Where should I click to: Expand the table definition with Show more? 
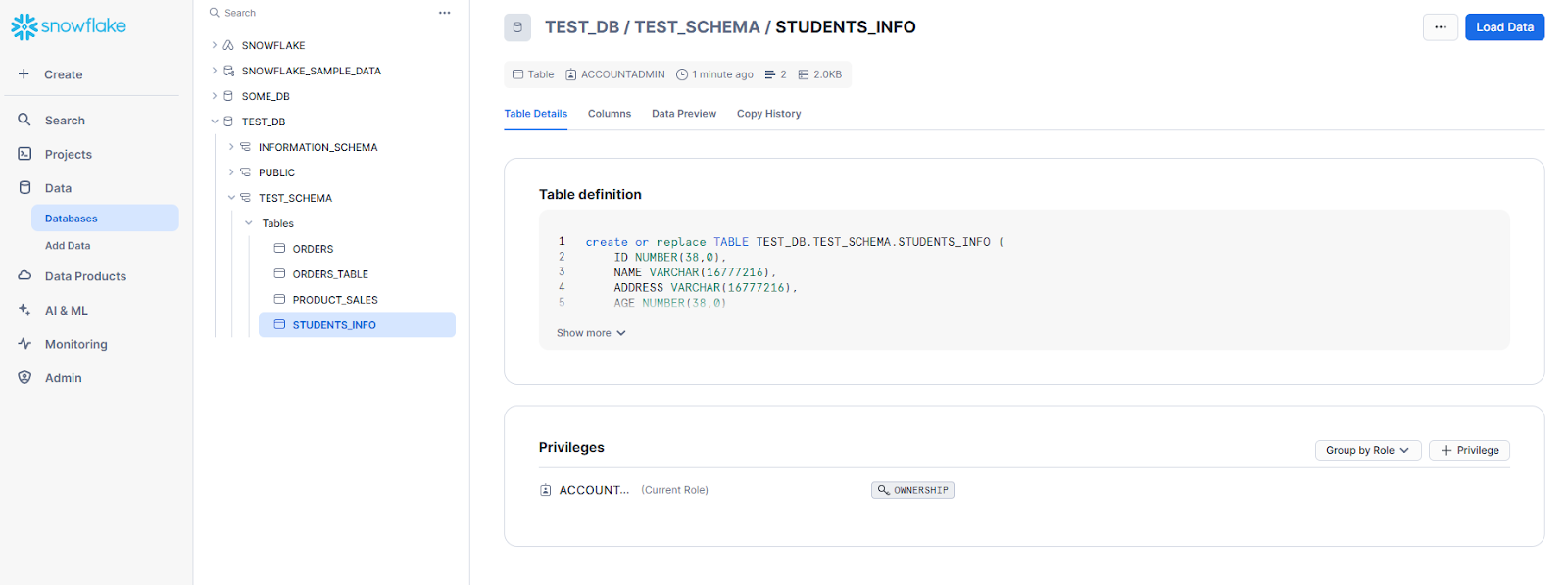coord(591,333)
